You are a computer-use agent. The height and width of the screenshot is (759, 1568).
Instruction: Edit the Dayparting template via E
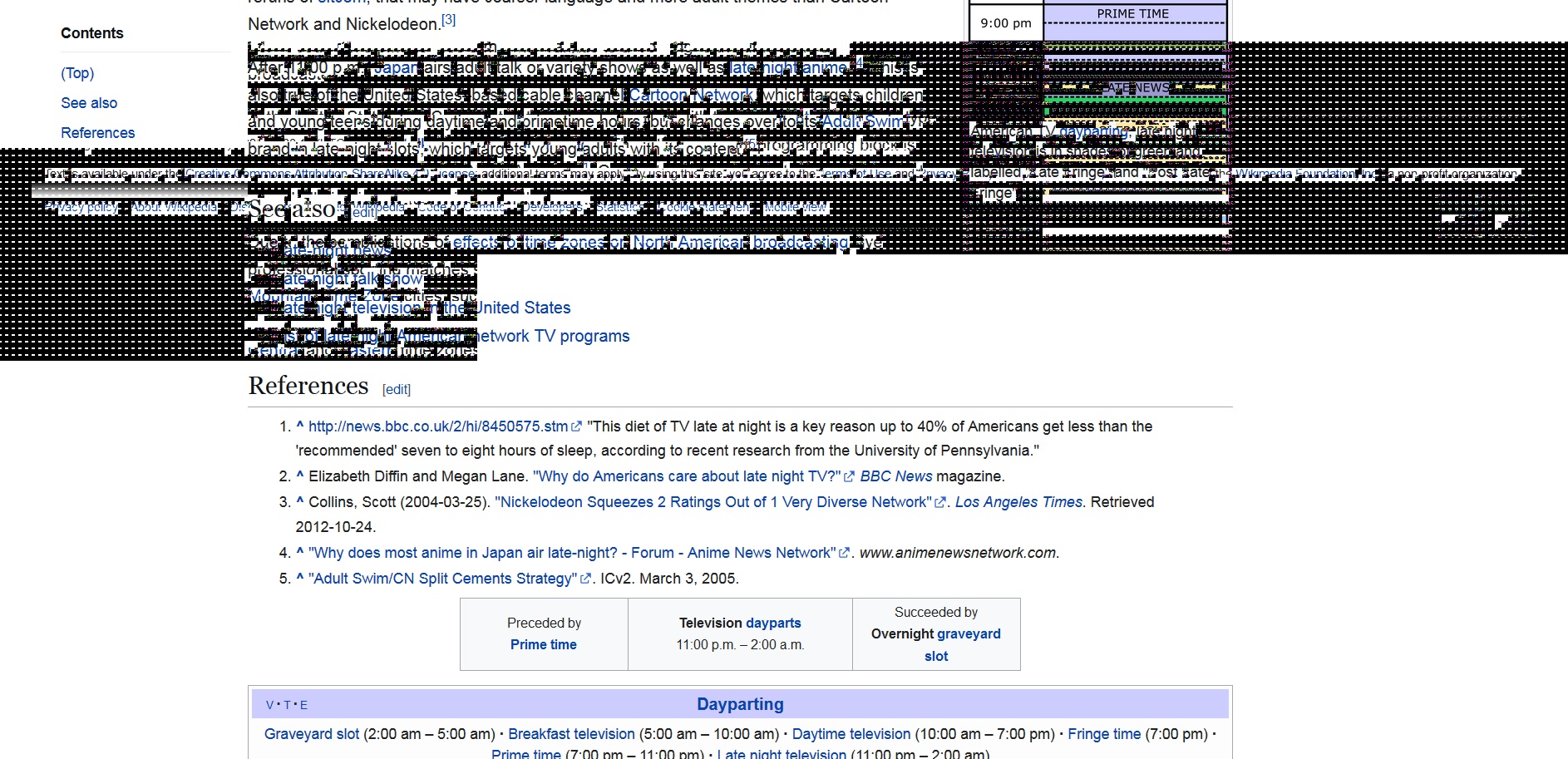point(303,705)
